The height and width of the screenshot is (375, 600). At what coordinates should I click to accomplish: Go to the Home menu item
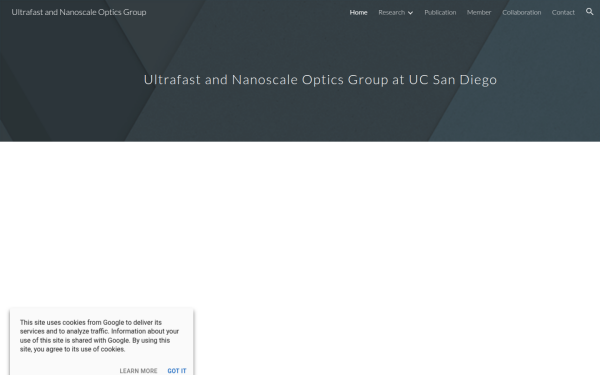point(358,12)
